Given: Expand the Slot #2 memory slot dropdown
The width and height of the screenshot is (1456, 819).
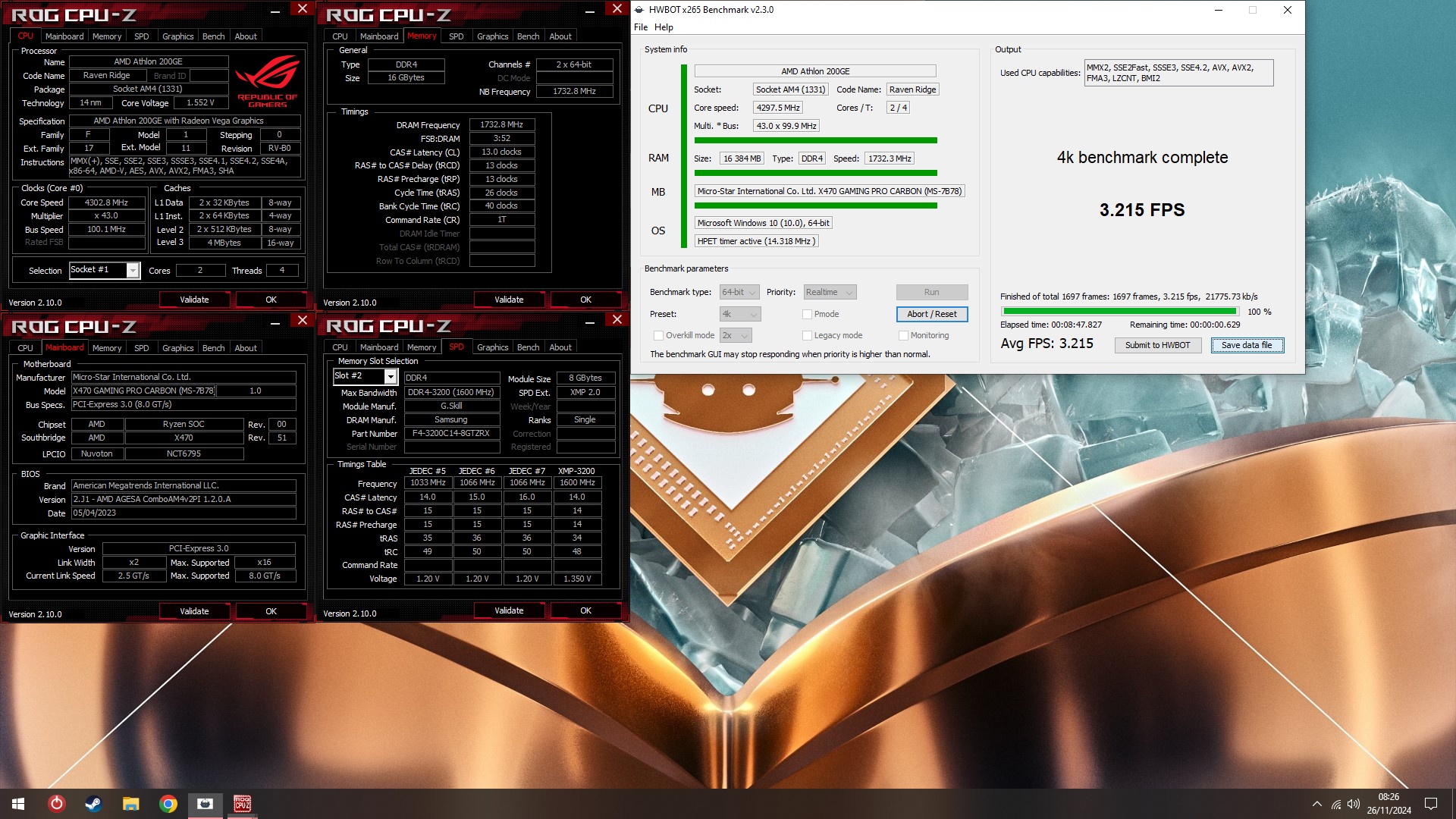Looking at the screenshot, I should coord(391,376).
